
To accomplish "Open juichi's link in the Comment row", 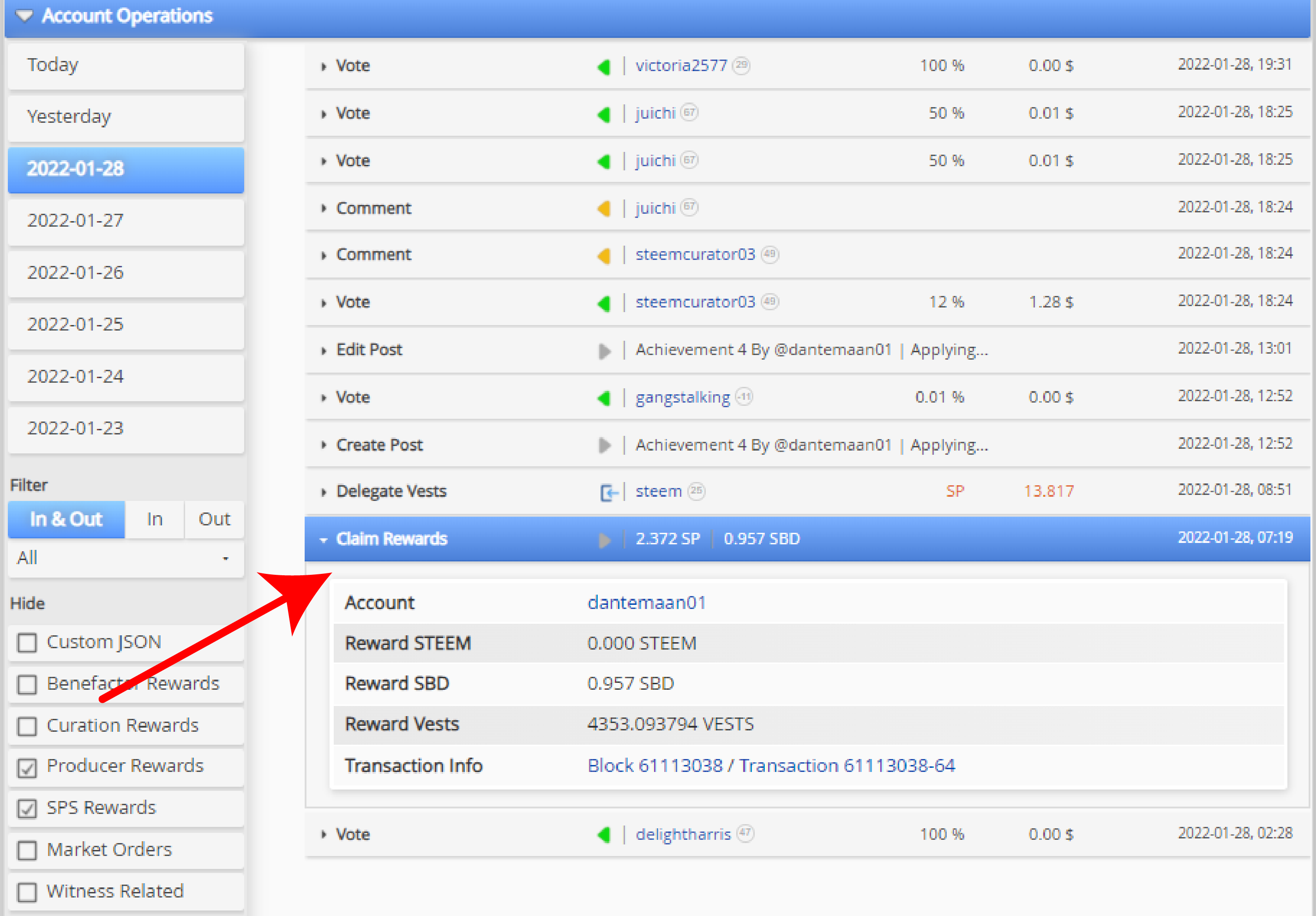I will click(x=655, y=208).
